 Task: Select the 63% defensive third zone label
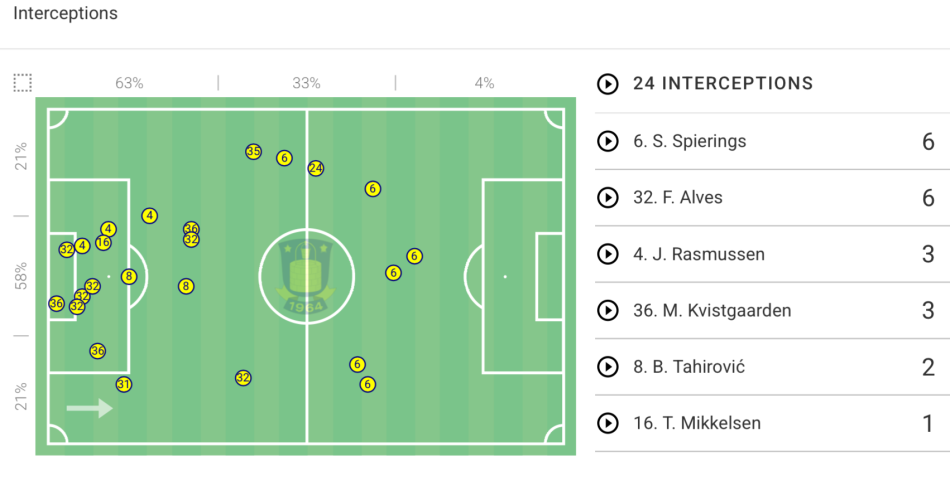point(129,83)
